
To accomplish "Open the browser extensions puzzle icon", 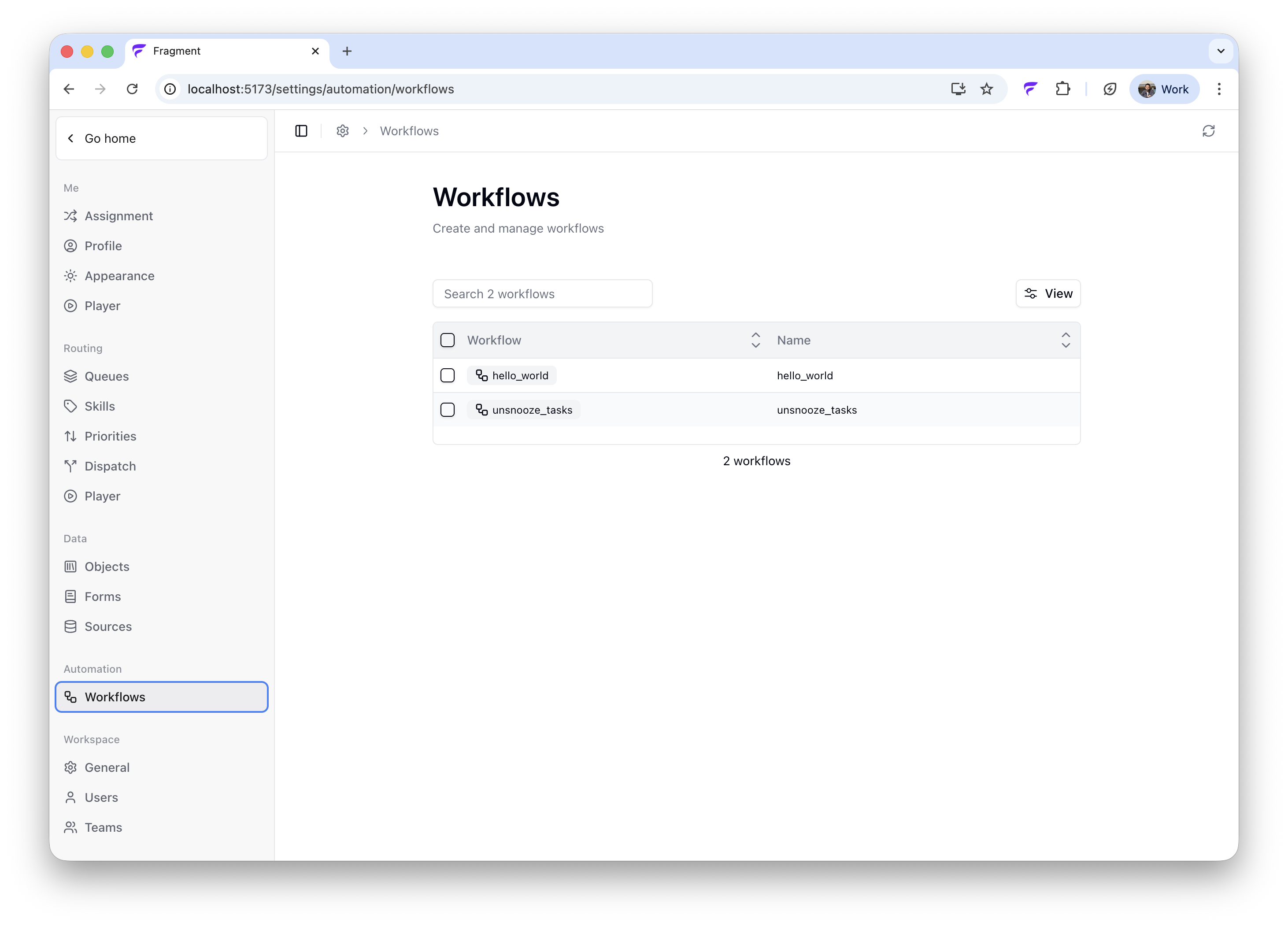I will [1062, 89].
